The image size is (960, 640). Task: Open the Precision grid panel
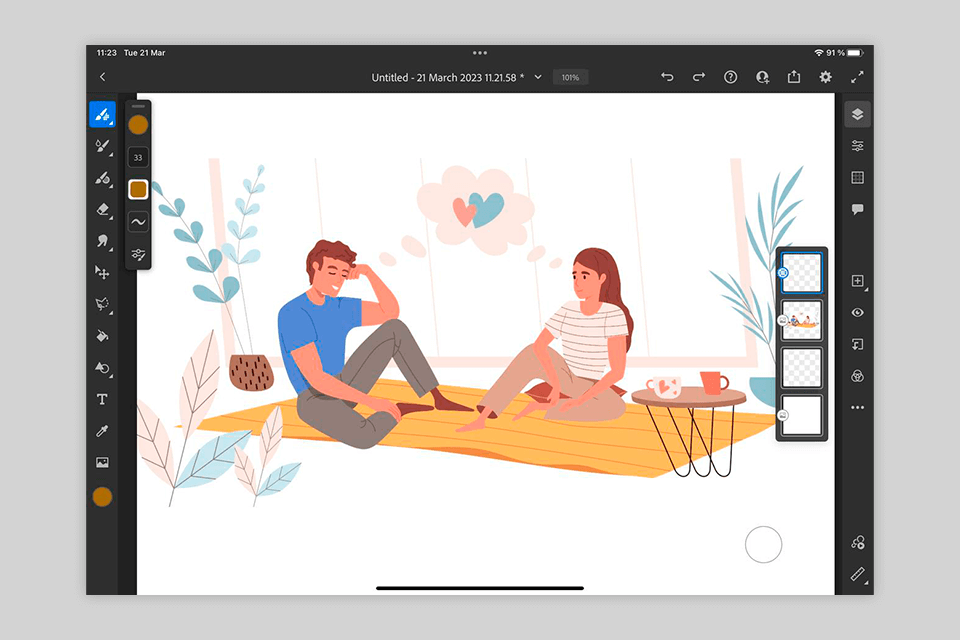click(858, 178)
